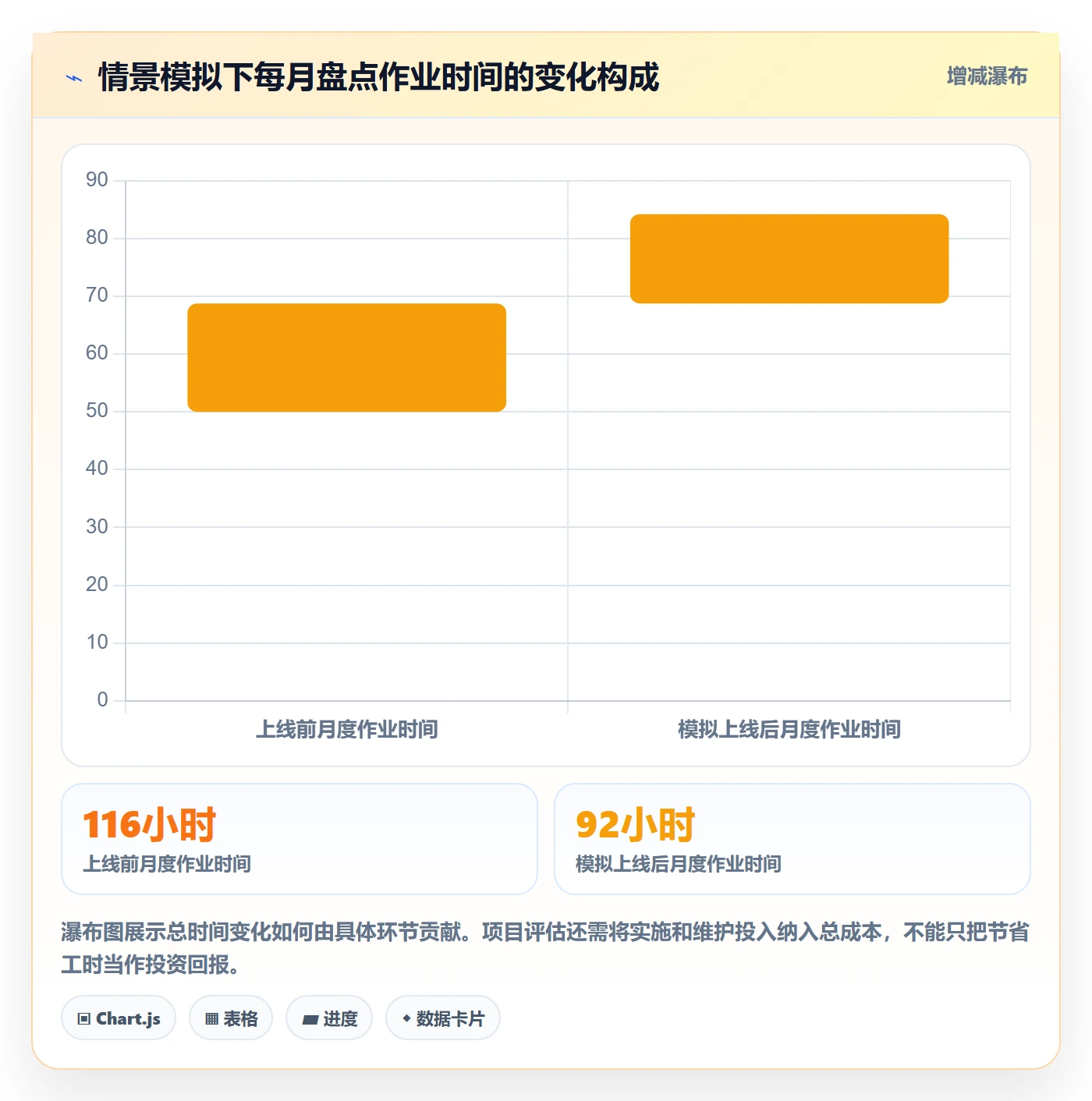This screenshot has width=1092, height=1101.
Task: Click the 增减瀑布 label in header
Action: 987,76
